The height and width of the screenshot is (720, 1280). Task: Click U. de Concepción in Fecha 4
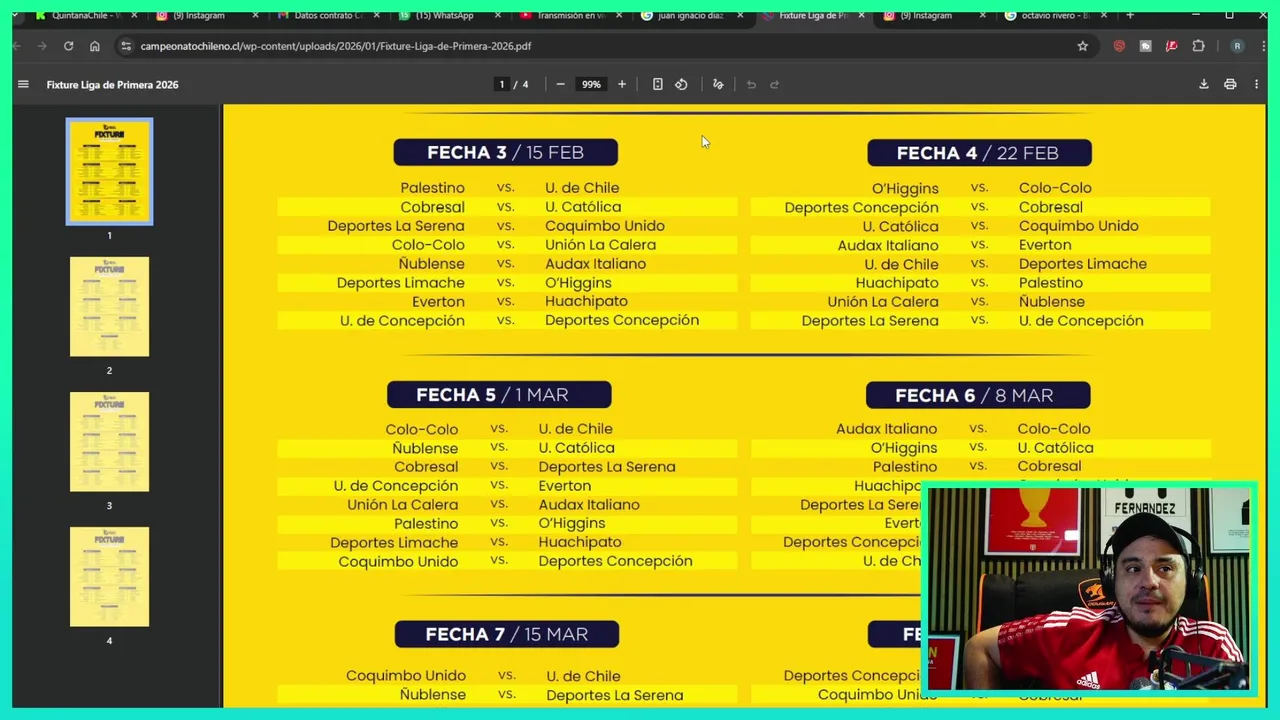point(1081,320)
